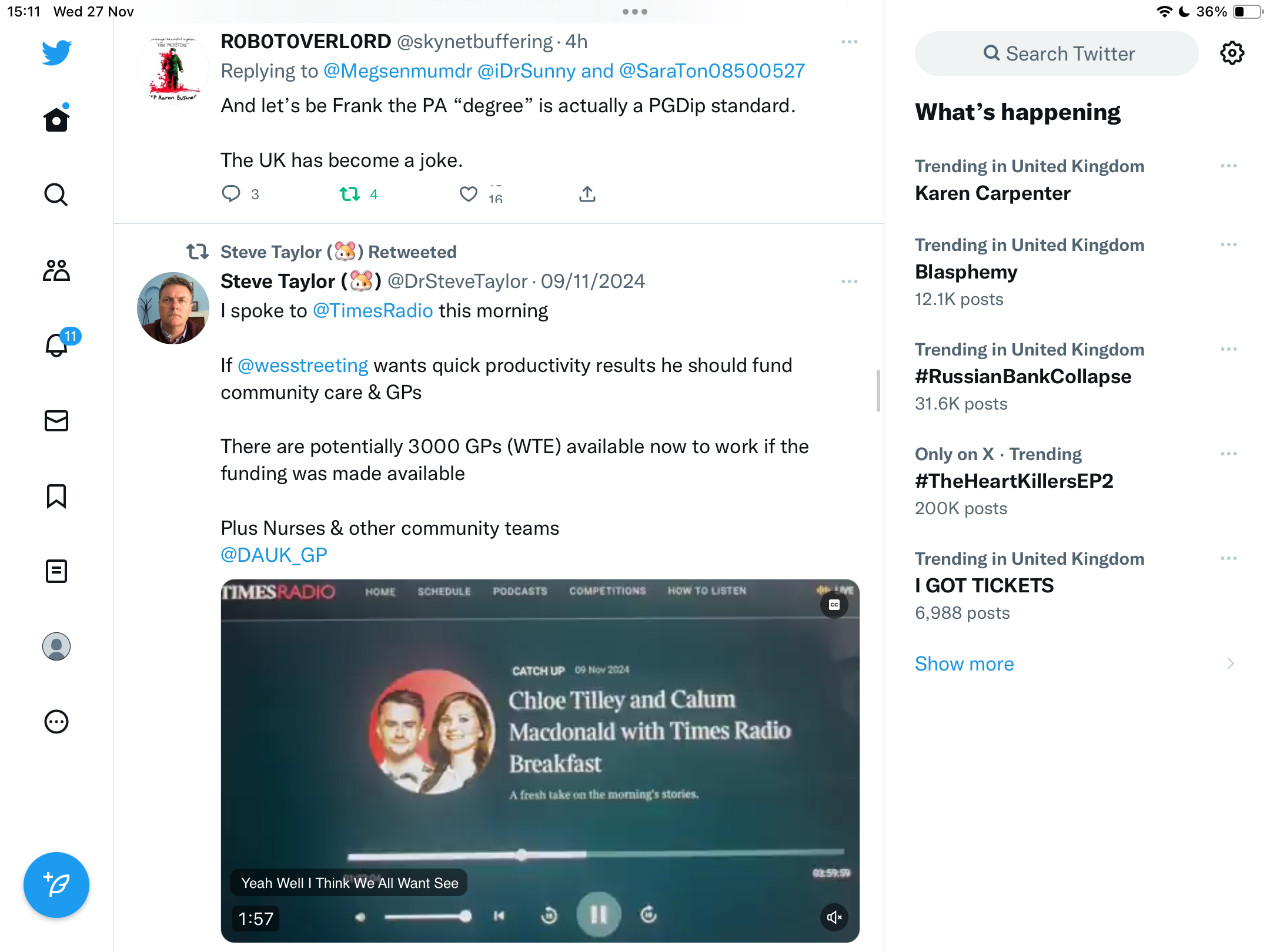
Task: Tap the battery indicator in status bar
Action: (1248, 12)
